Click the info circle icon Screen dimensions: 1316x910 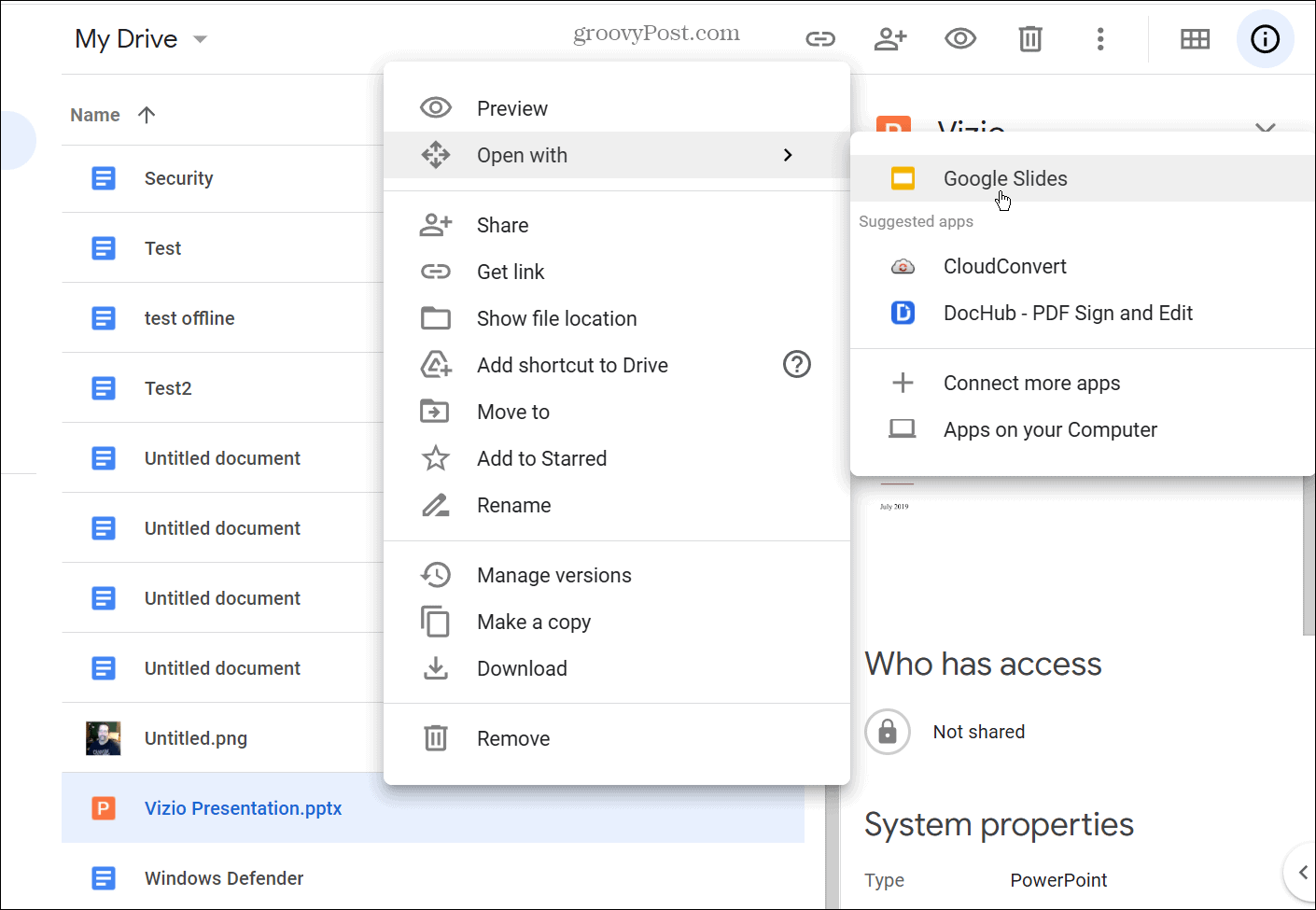pyautogui.click(x=1265, y=39)
